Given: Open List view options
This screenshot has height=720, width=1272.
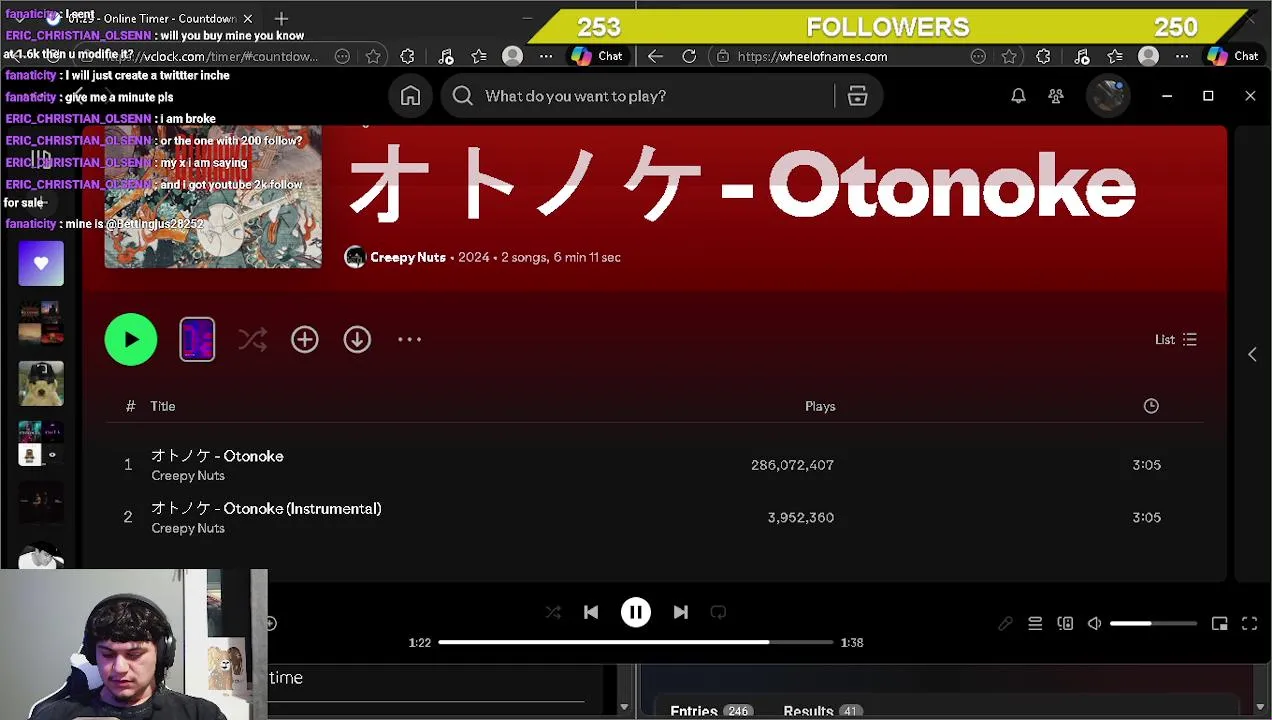Looking at the screenshot, I should point(1176,340).
